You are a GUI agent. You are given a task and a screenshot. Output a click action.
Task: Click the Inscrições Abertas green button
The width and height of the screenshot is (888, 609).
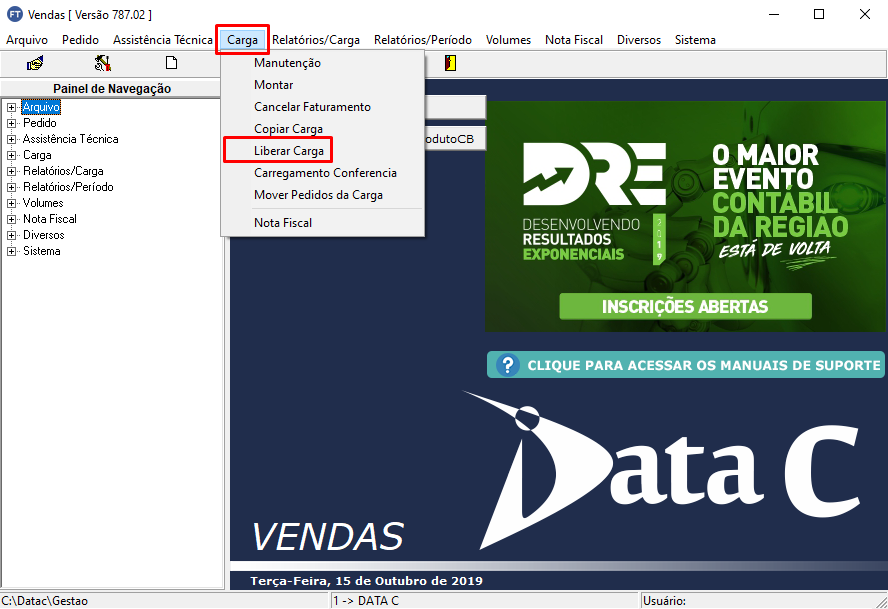(x=685, y=306)
